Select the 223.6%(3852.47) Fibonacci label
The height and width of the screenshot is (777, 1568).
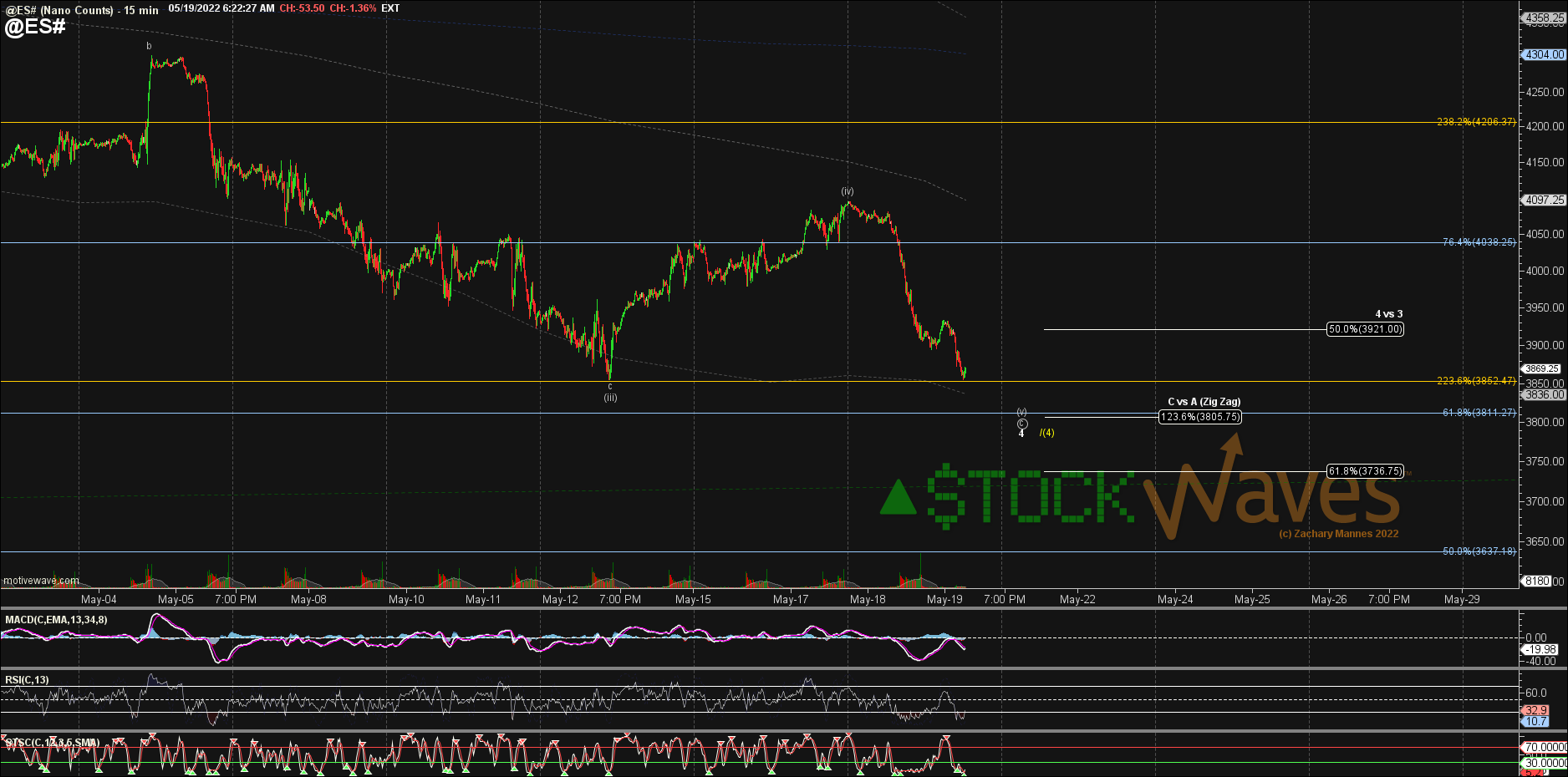click(x=1476, y=381)
